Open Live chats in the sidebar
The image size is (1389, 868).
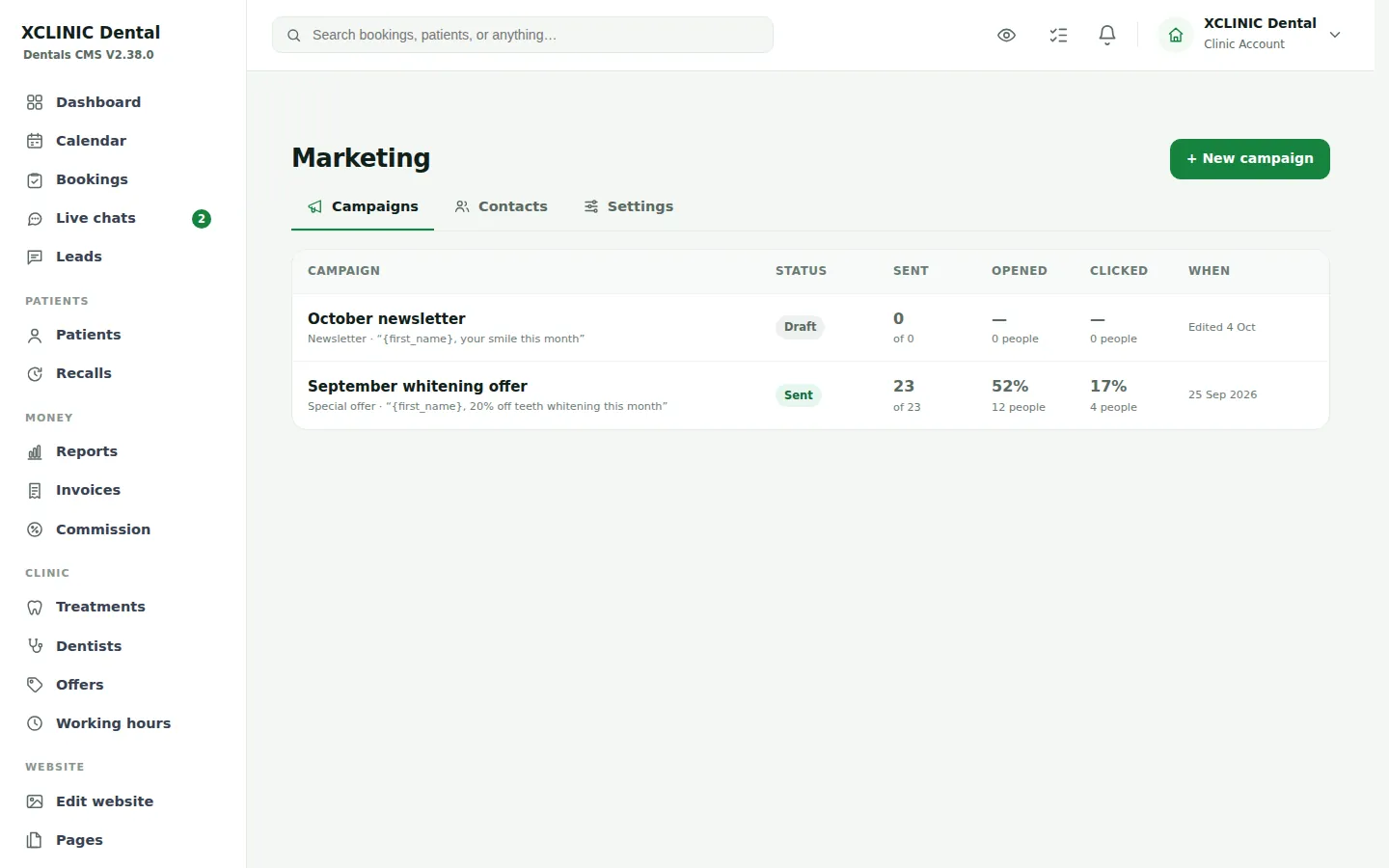[119, 219]
